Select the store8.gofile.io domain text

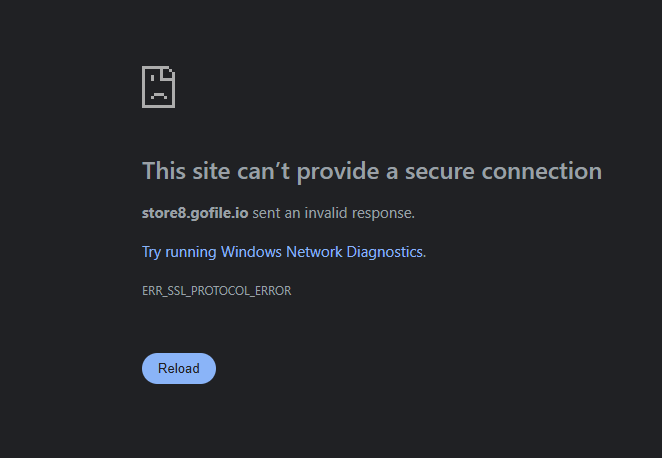coord(194,213)
